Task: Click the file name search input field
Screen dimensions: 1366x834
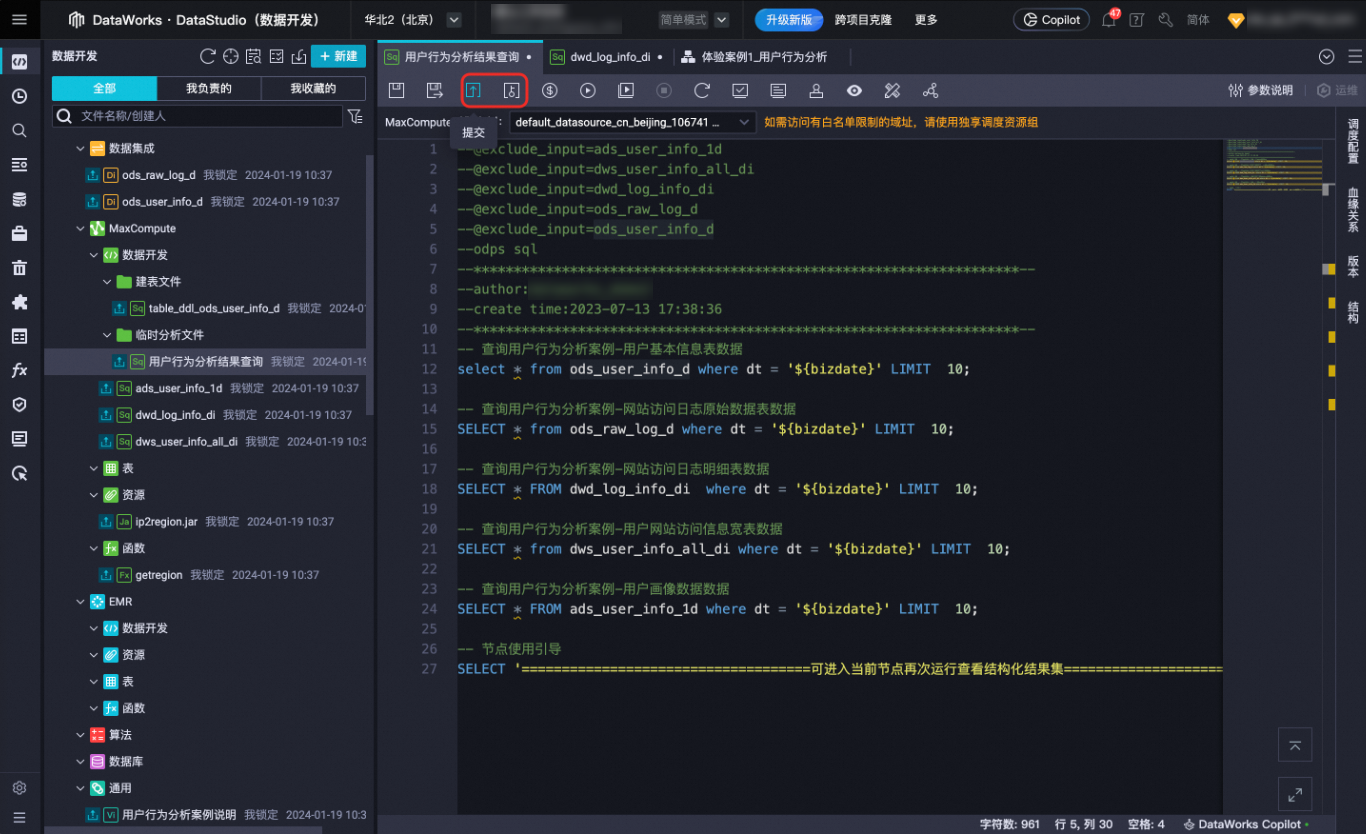Action: click(x=198, y=116)
